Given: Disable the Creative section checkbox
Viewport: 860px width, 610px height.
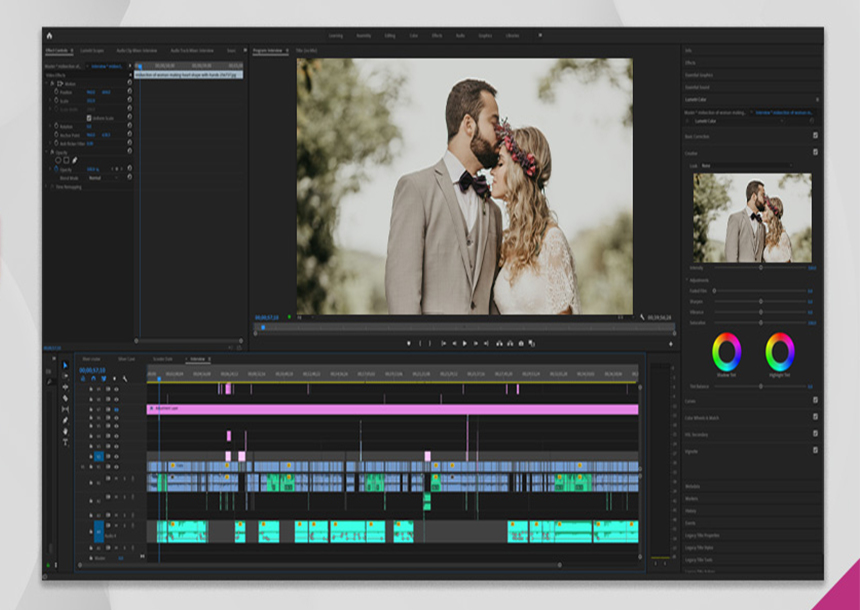Looking at the screenshot, I should point(815,152).
